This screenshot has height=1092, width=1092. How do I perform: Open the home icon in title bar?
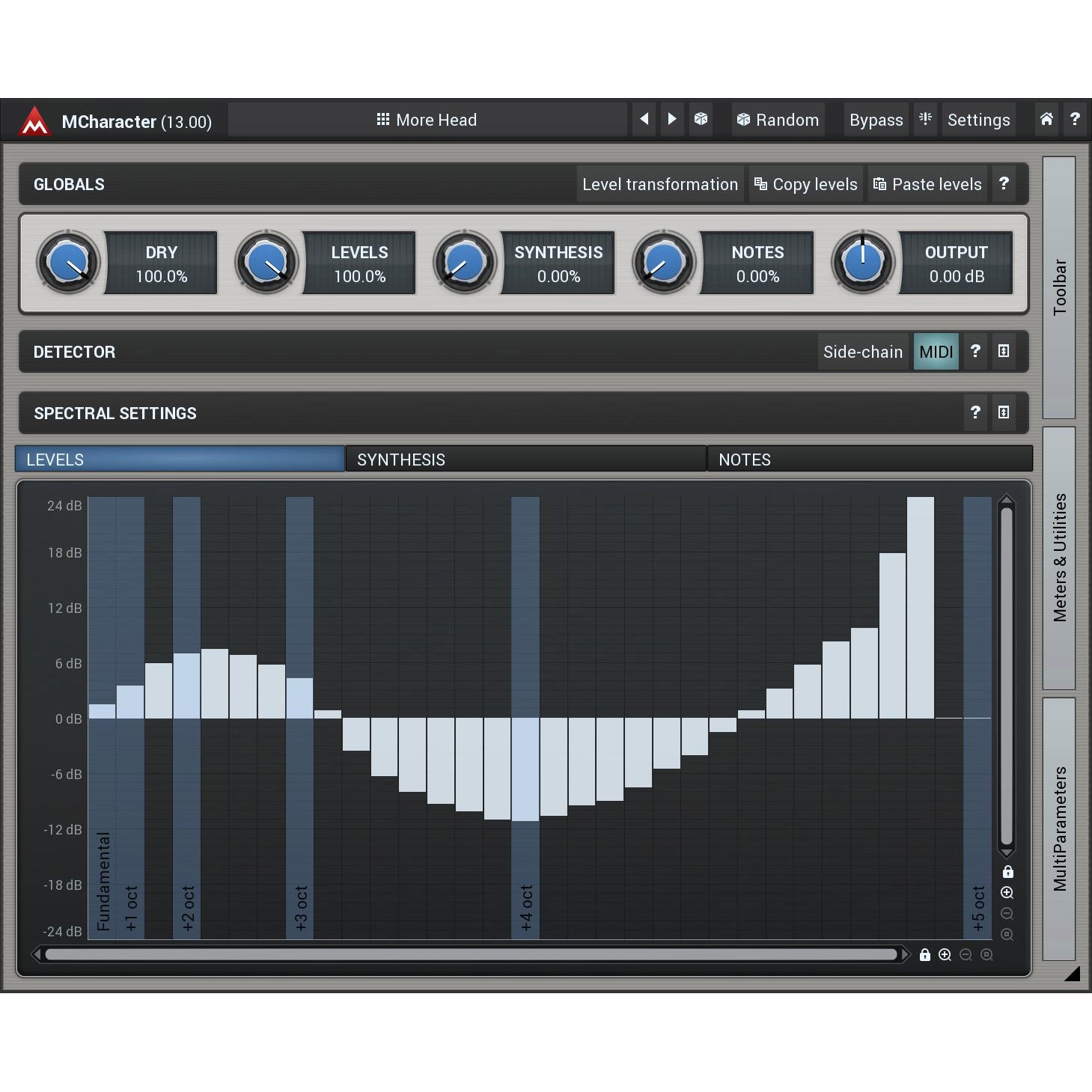1046,120
